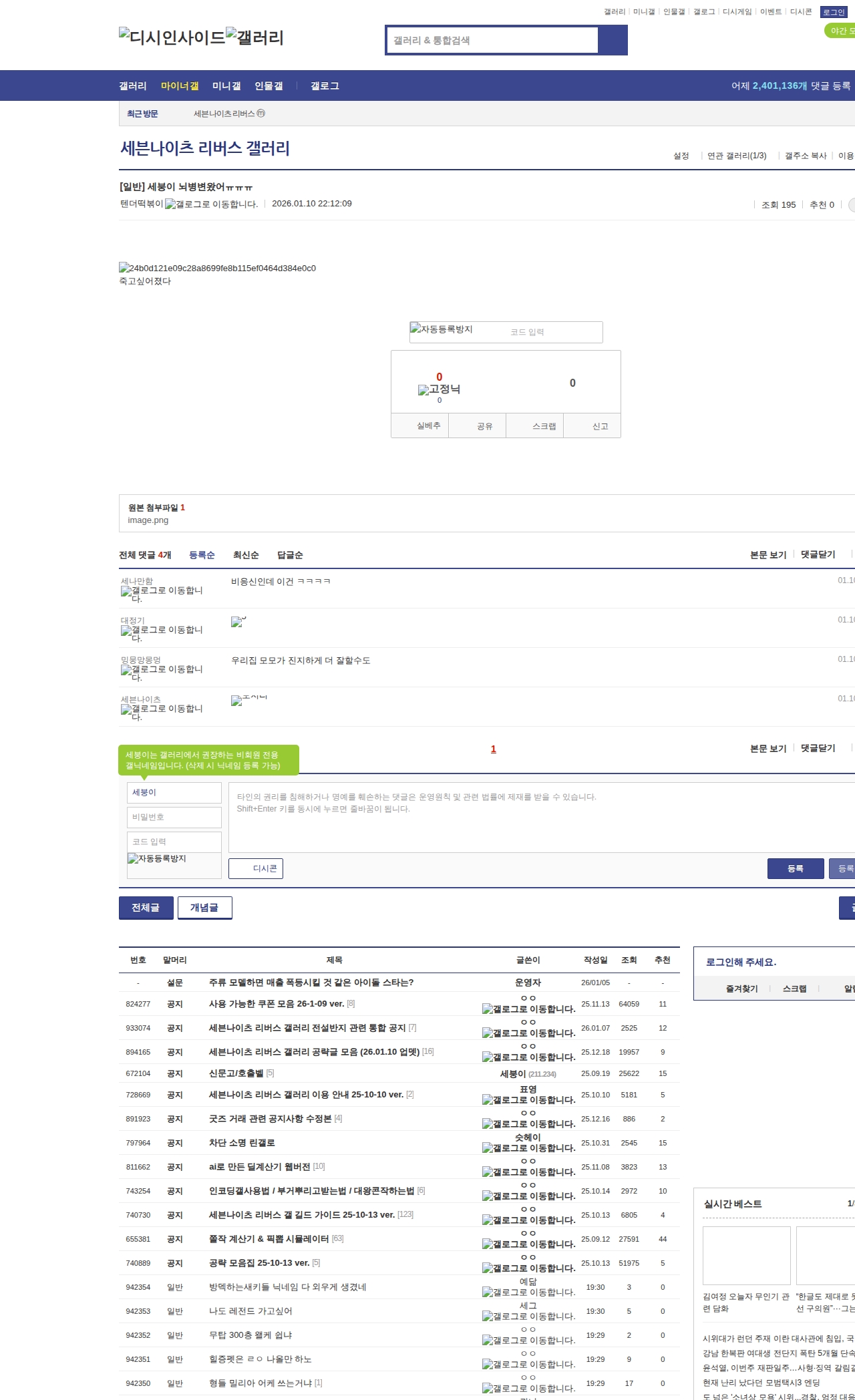Open the 갤로그 menu in navigation bar
Image resolution: width=855 pixels, height=1400 pixels.
(325, 86)
